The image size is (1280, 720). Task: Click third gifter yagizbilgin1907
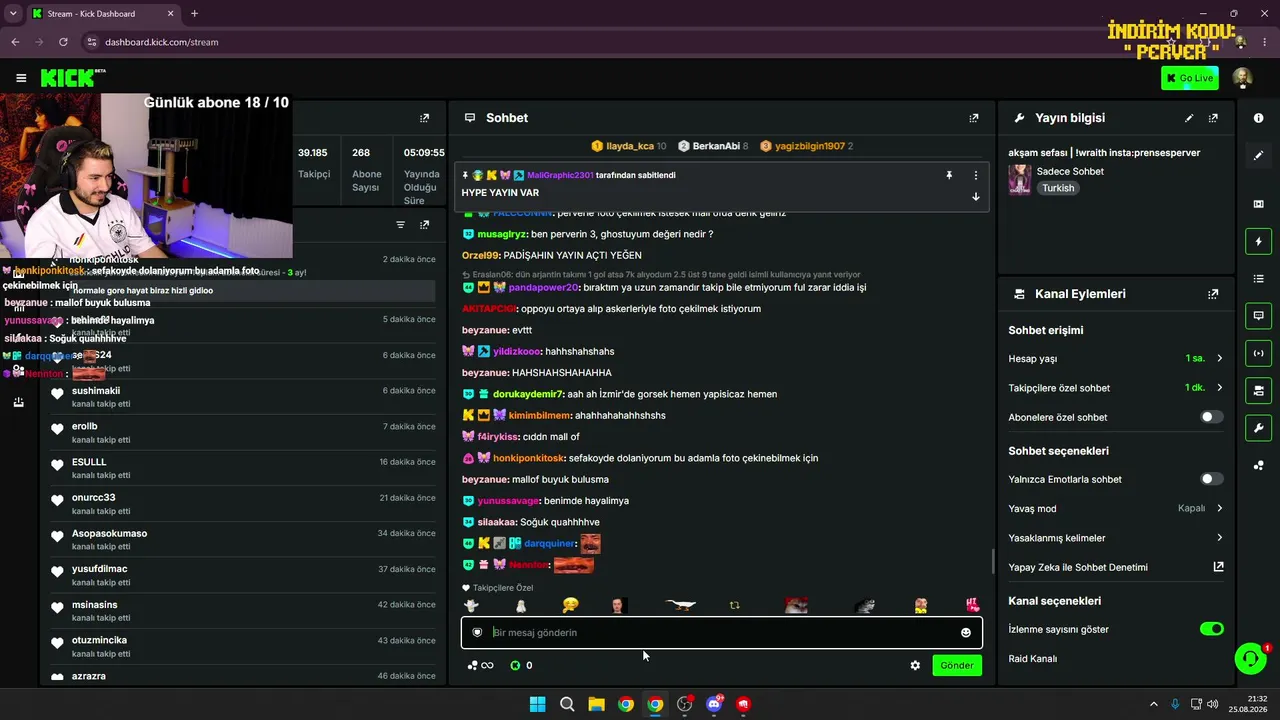806,146
